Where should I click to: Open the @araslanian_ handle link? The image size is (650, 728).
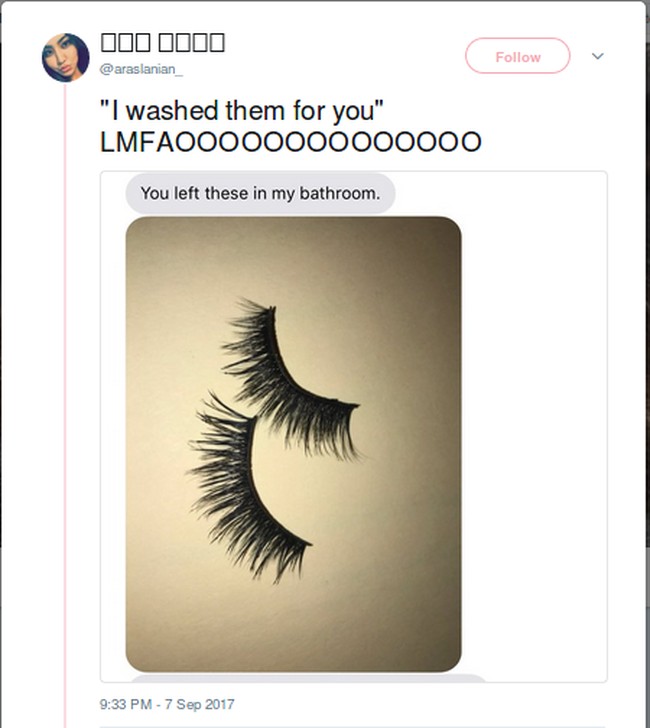(x=141, y=69)
